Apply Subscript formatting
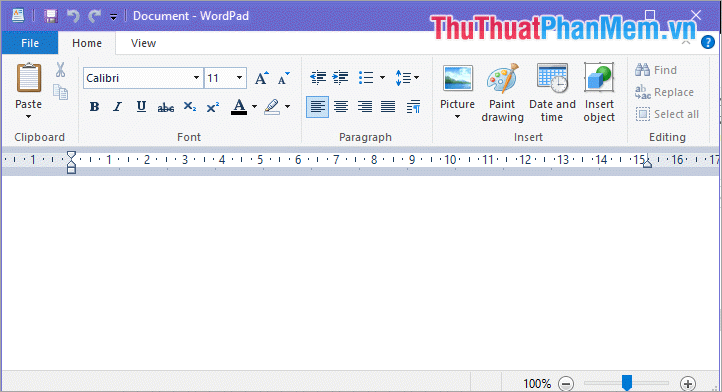Viewport: 722px width, 392px height. pyautogui.click(x=190, y=107)
